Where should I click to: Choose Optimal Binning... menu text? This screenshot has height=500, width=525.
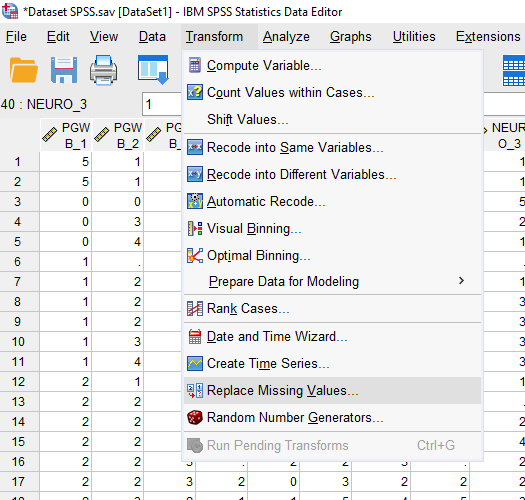pos(258,256)
